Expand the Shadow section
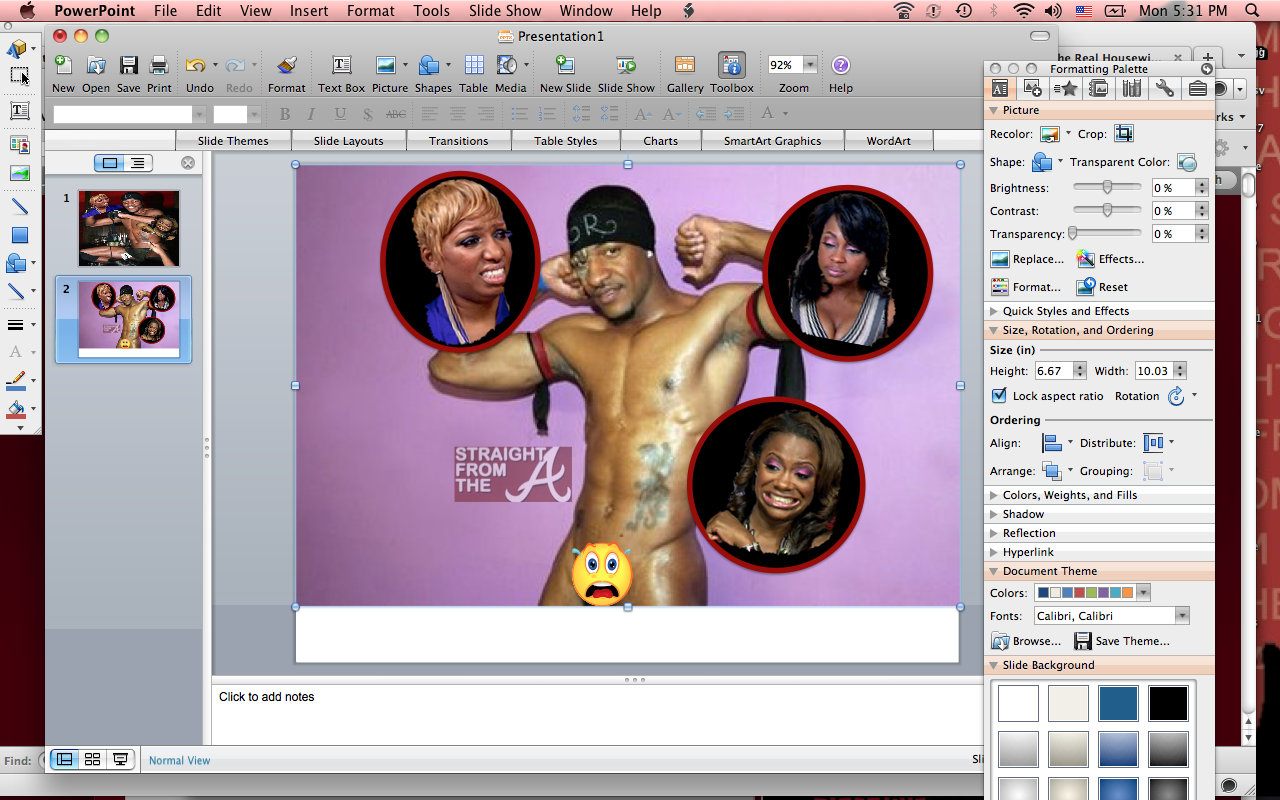This screenshot has height=800, width=1280. point(1023,514)
